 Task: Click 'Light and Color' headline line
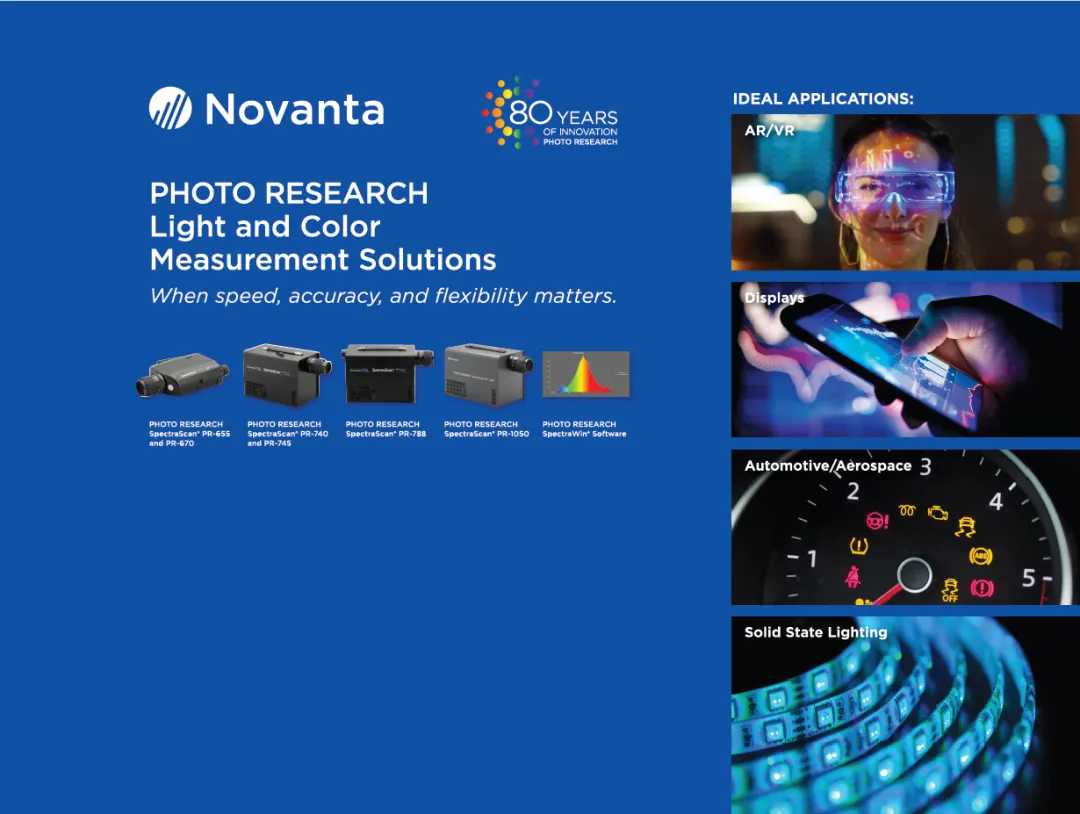tap(265, 227)
